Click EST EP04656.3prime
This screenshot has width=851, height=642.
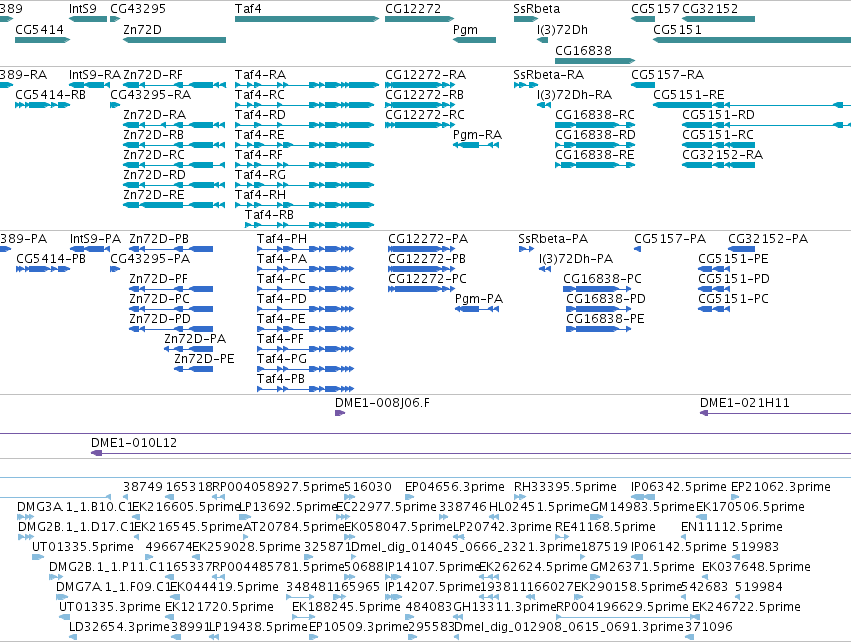[455, 487]
